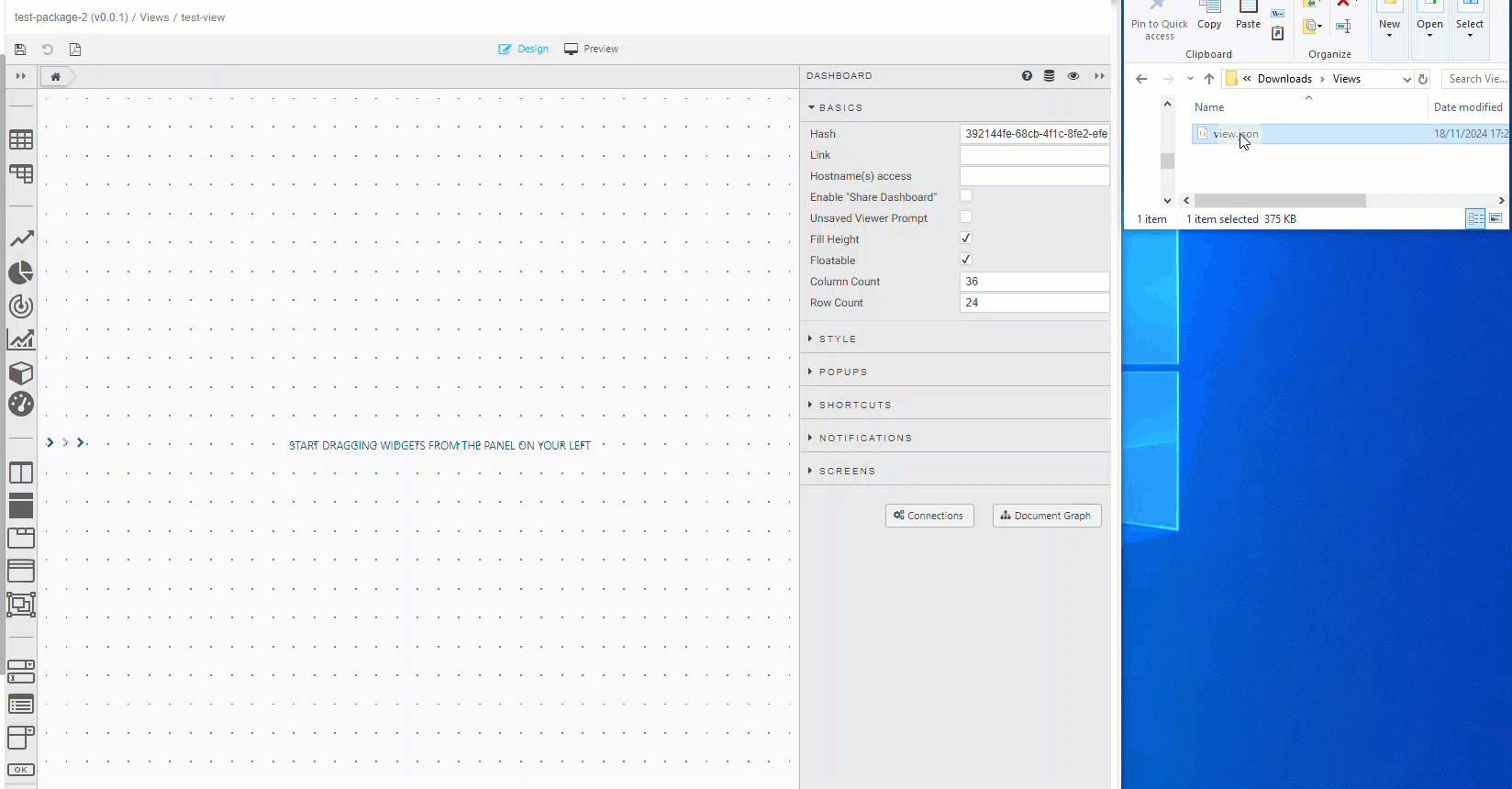Image resolution: width=1512 pixels, height=789 pixels.
Task: Switch to the Preview tab
Action: [592, 49]
